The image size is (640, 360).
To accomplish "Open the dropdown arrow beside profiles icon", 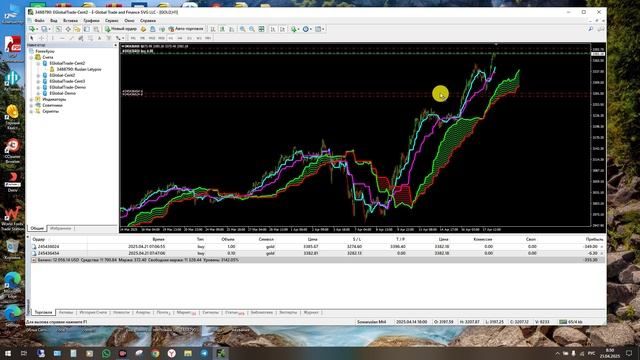I will (49, 29).
